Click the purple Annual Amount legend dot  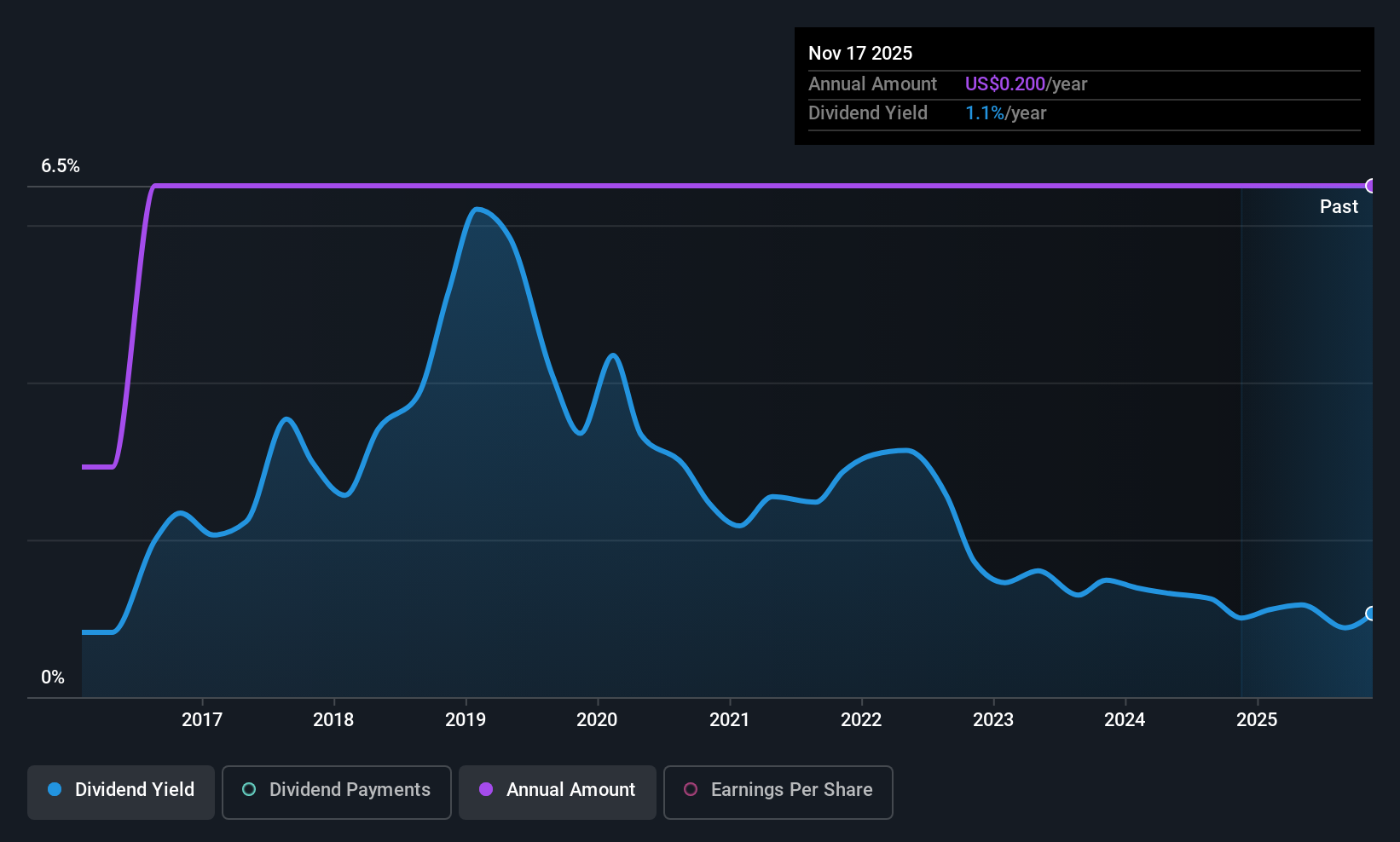tap(486, 789)
